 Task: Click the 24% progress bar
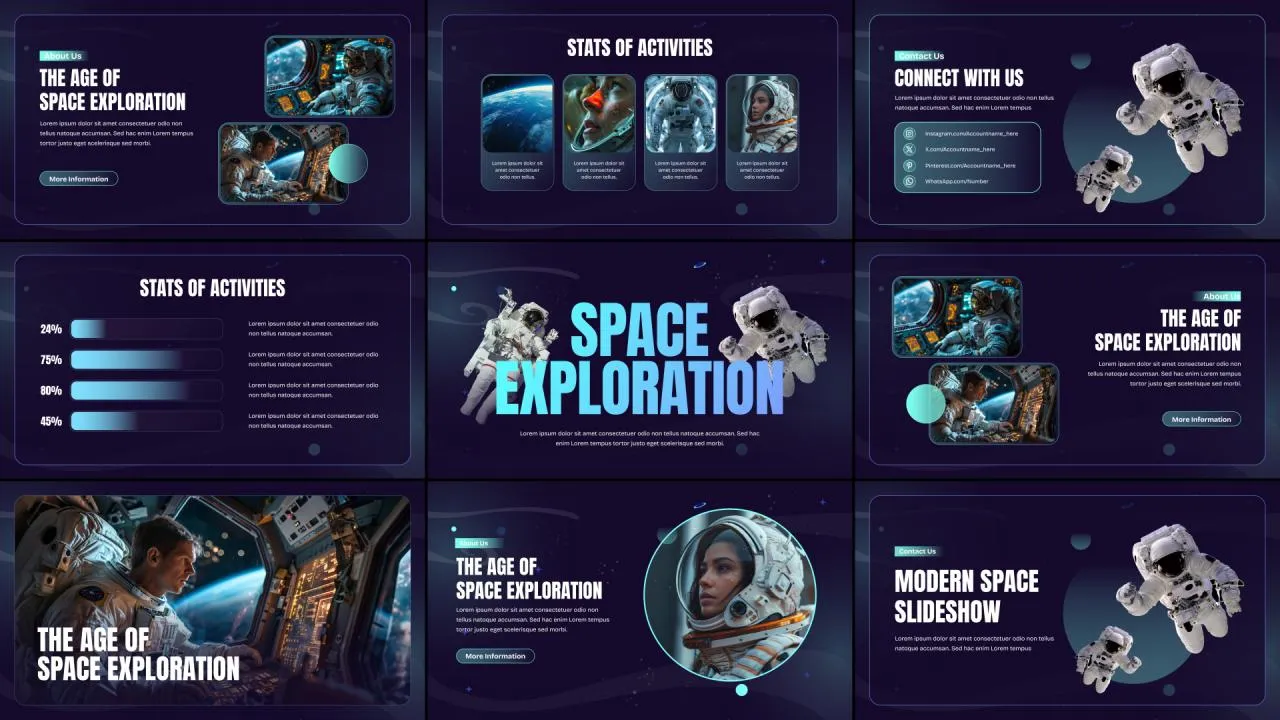(146, 329)
